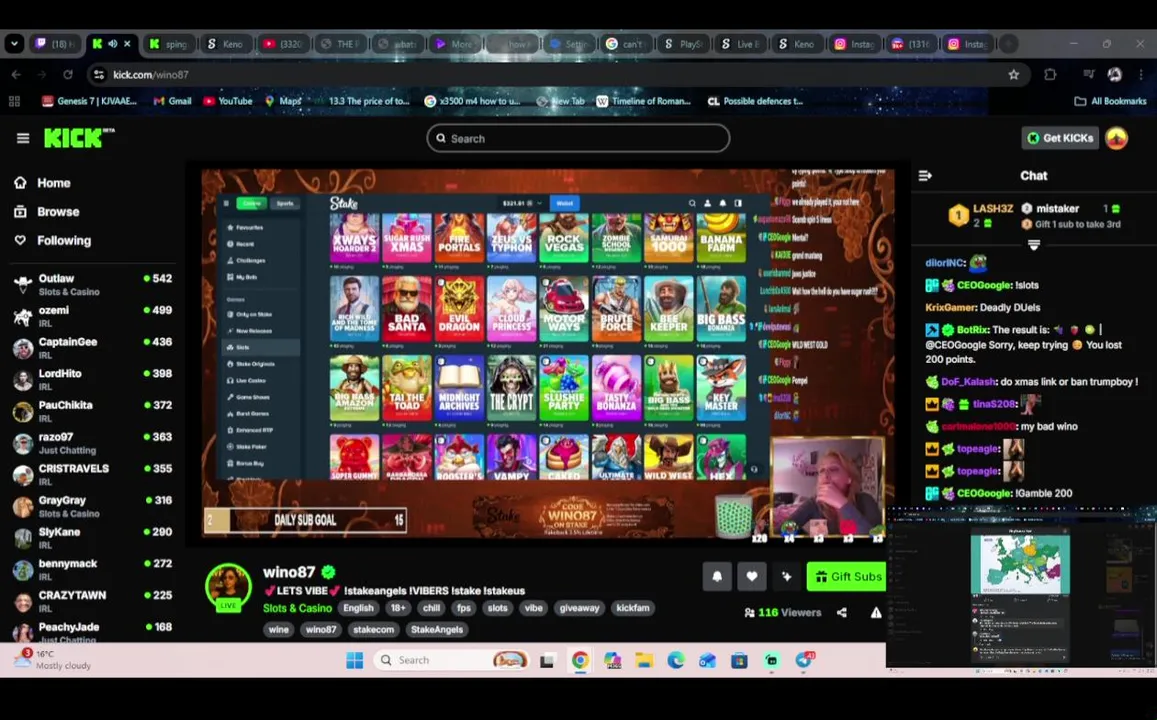Open Microsoft Edge from the taskbar
1157x720 pixels.
pos(676,660)
